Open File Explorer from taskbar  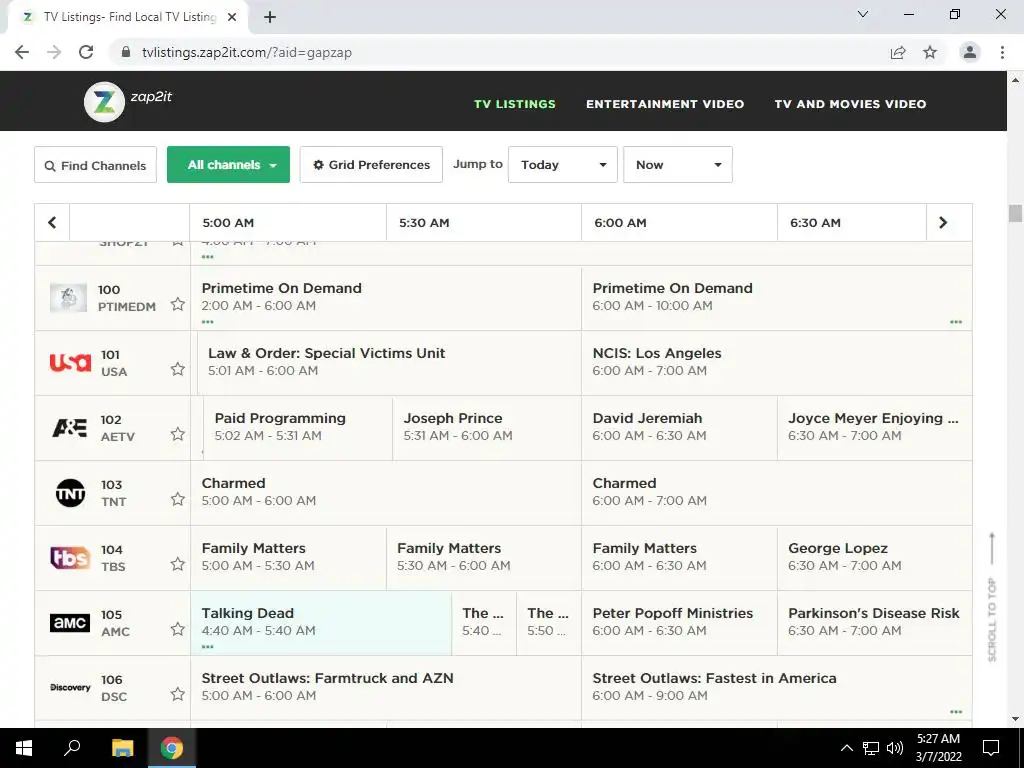[x=122, y=748]
